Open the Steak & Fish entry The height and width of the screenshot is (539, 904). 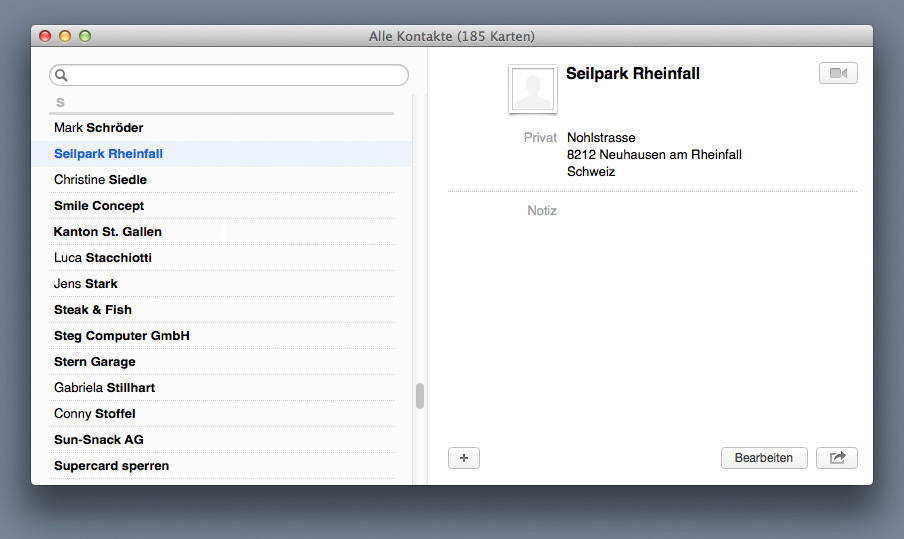[x=222, y=310]
